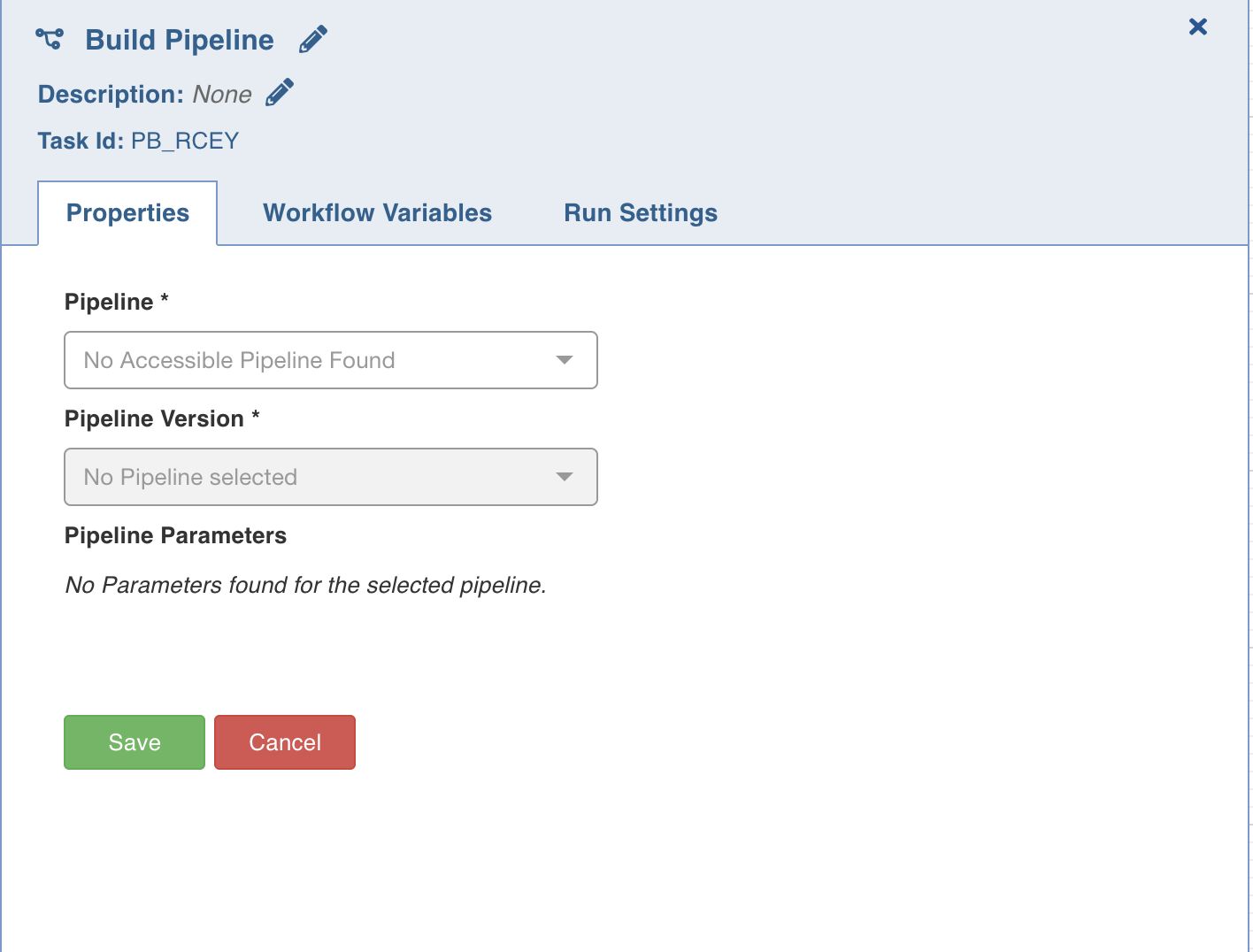Close the Build Pipeline dialog
Image resolution: width=1253 pixels, height=952 pixels.
tap(1198, 27)
